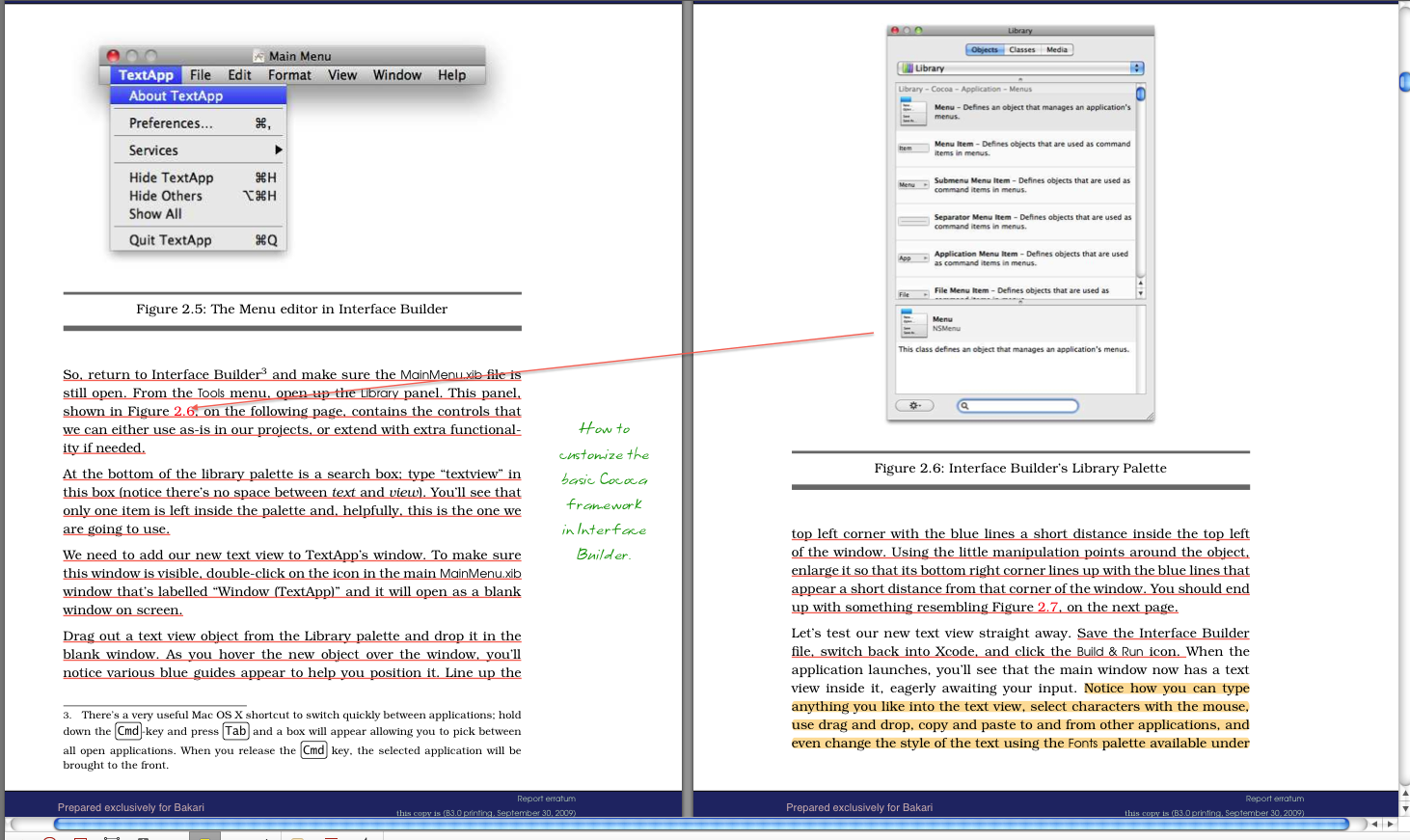
Task: Click the File Menu Item icon
Action: pos(912,294)
